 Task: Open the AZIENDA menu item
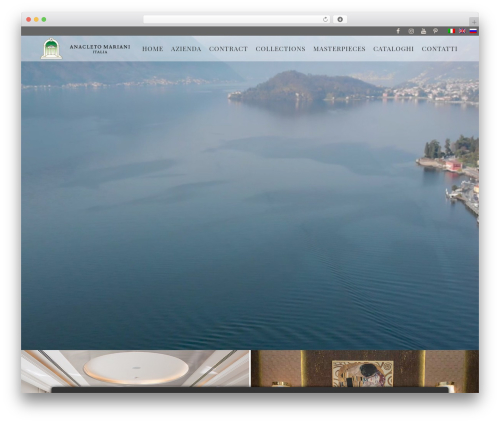(x=186, y=49)
